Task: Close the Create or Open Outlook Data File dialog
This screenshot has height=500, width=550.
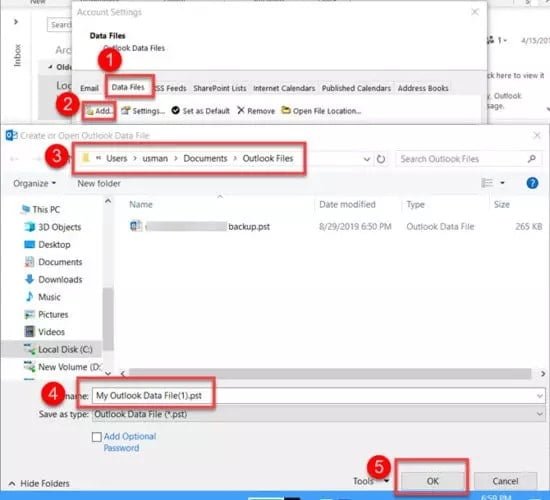Action: tap(537, 135)
